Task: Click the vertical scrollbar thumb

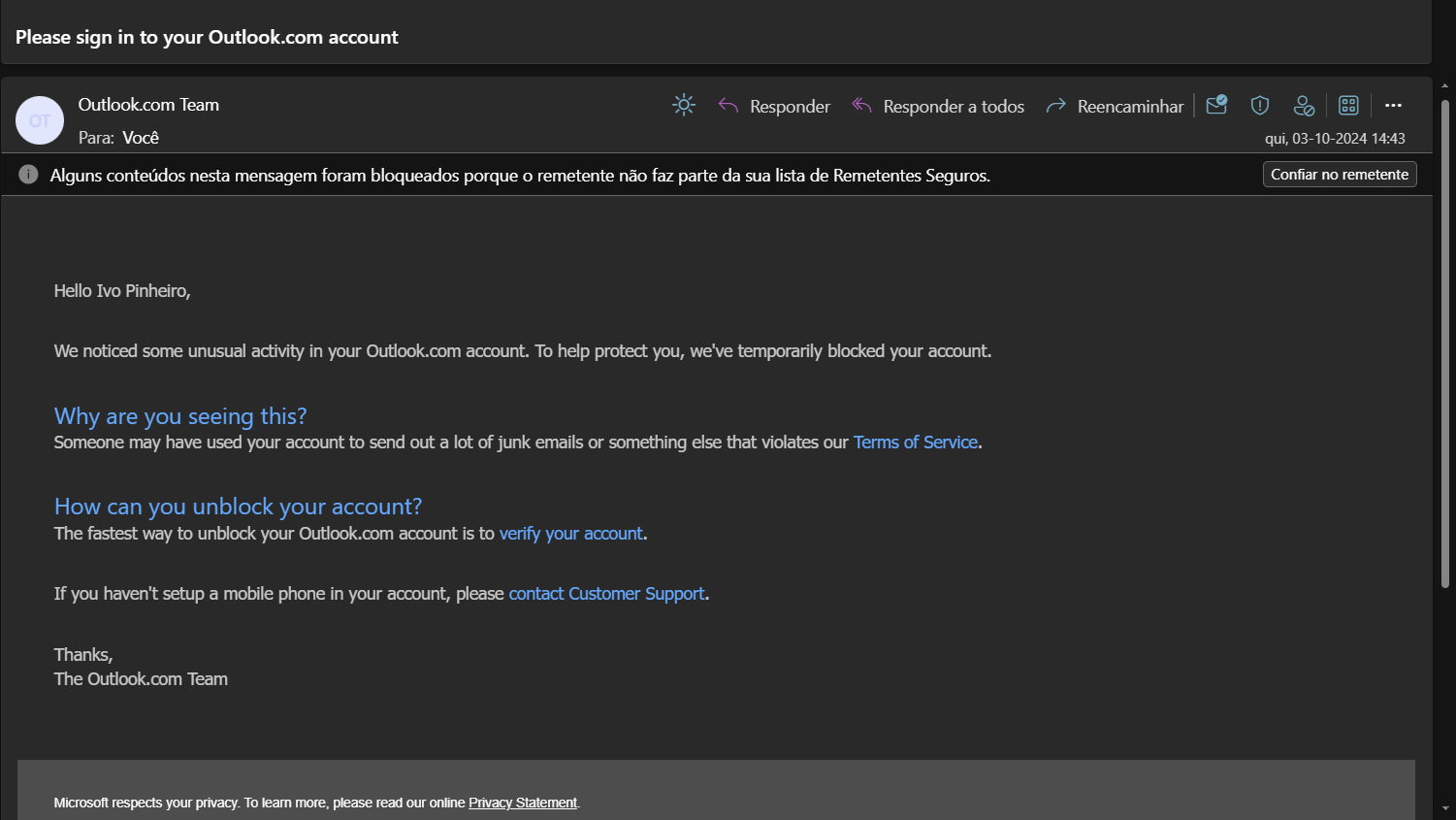Action: [1445, 344]
